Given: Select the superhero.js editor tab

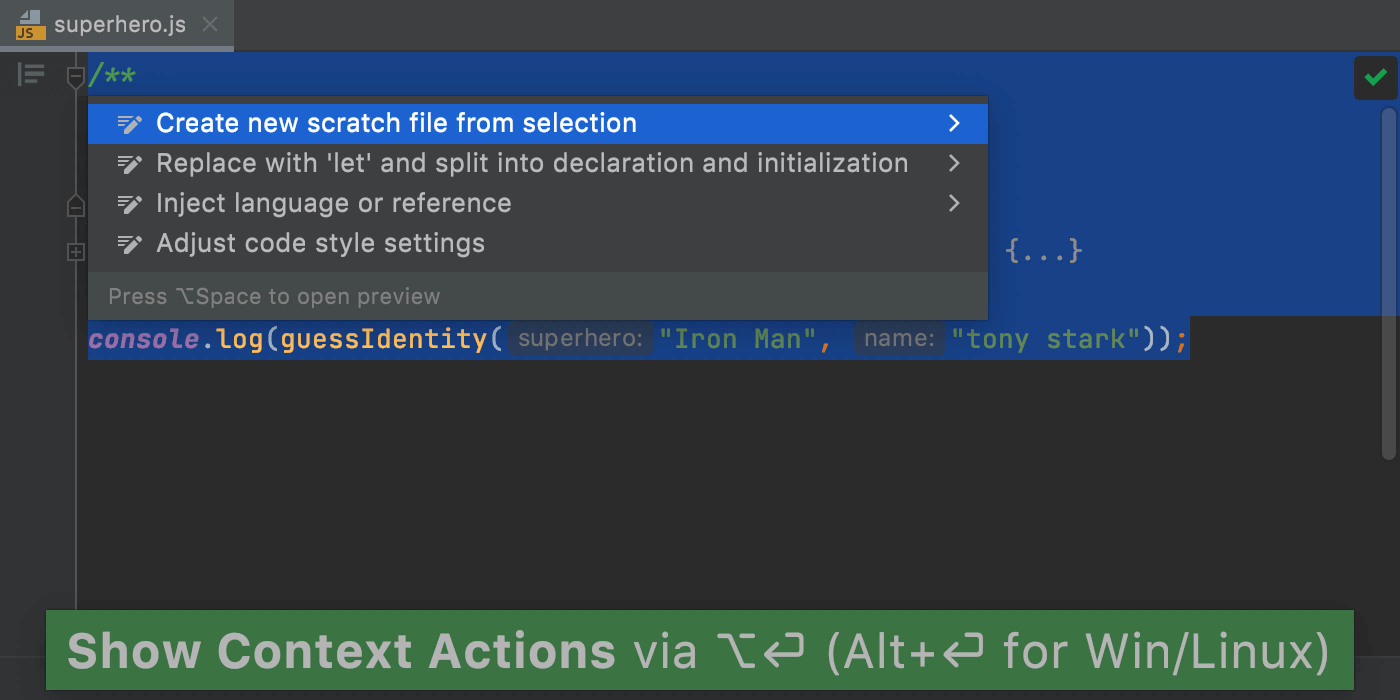Looking at the screenshot, I should pos(117,25).
